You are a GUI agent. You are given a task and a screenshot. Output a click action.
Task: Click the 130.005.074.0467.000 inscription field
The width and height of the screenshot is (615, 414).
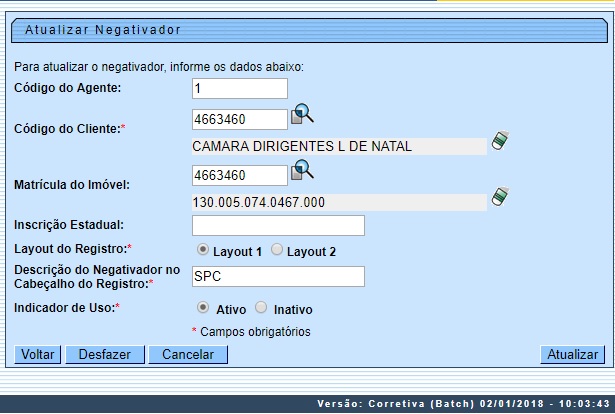pyautogui.click(x=338, y=202)
